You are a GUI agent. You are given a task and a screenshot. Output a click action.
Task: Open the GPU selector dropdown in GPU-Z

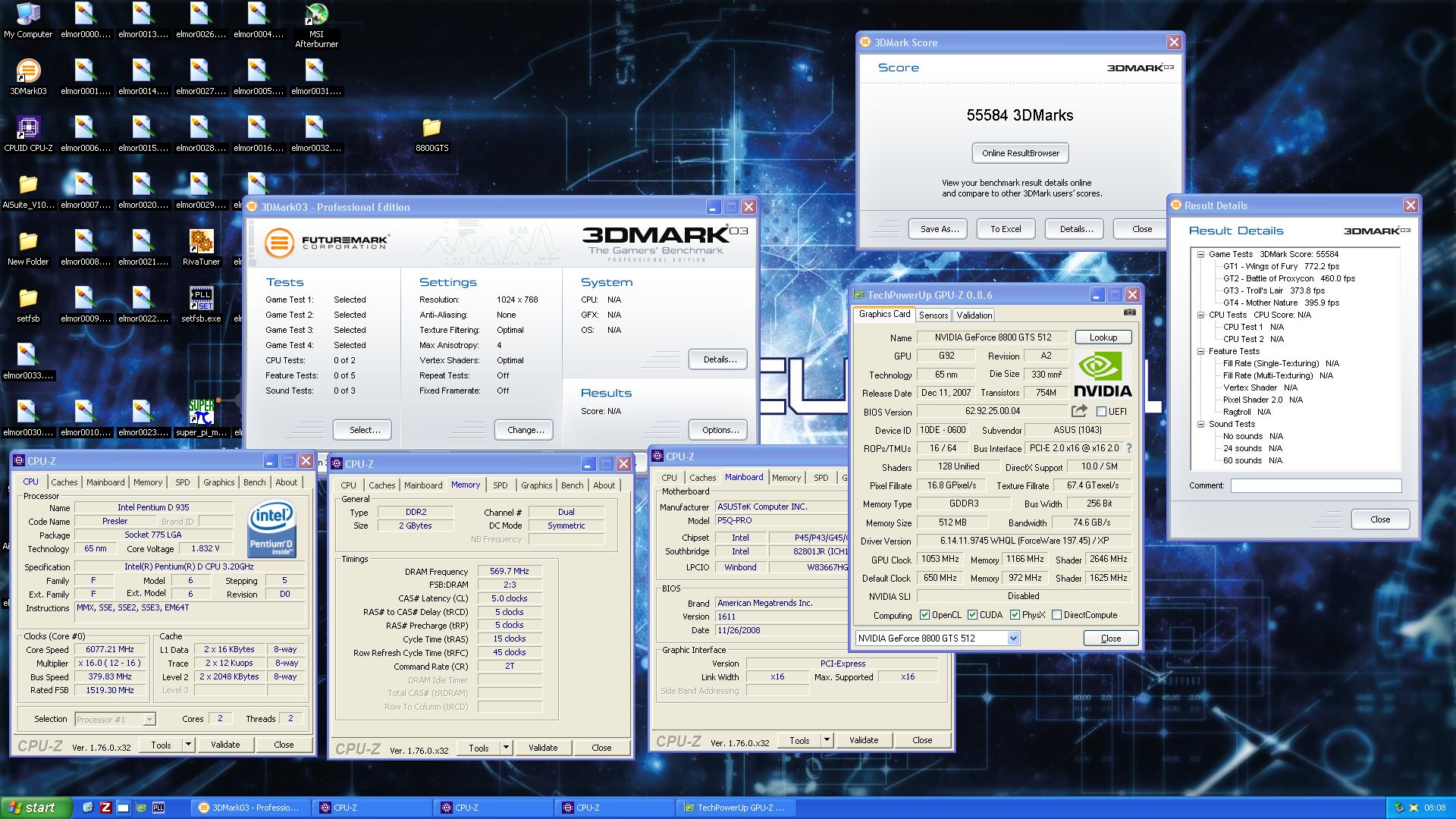coord(1013,639)
